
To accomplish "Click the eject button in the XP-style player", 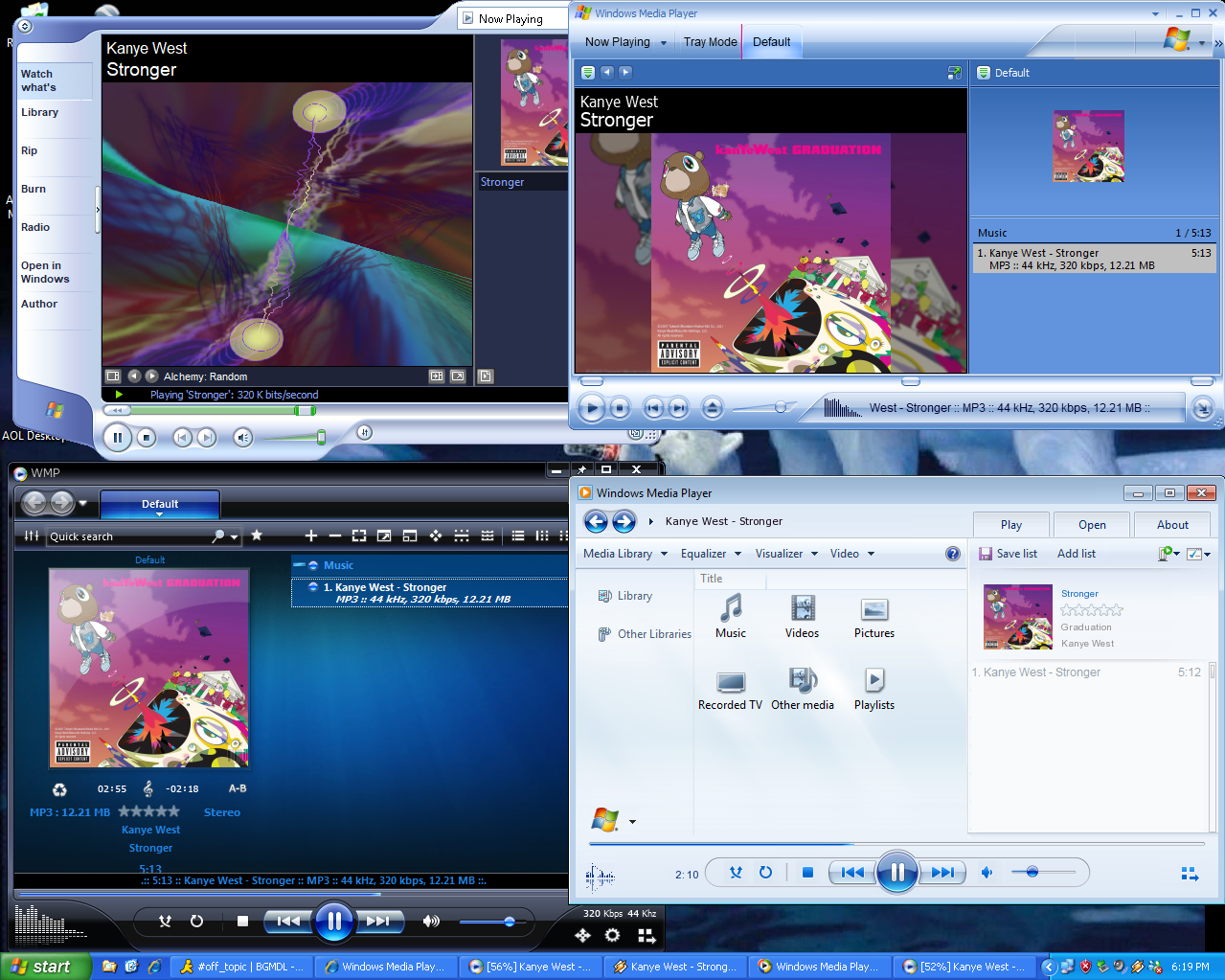I will [x=712, y=408].
